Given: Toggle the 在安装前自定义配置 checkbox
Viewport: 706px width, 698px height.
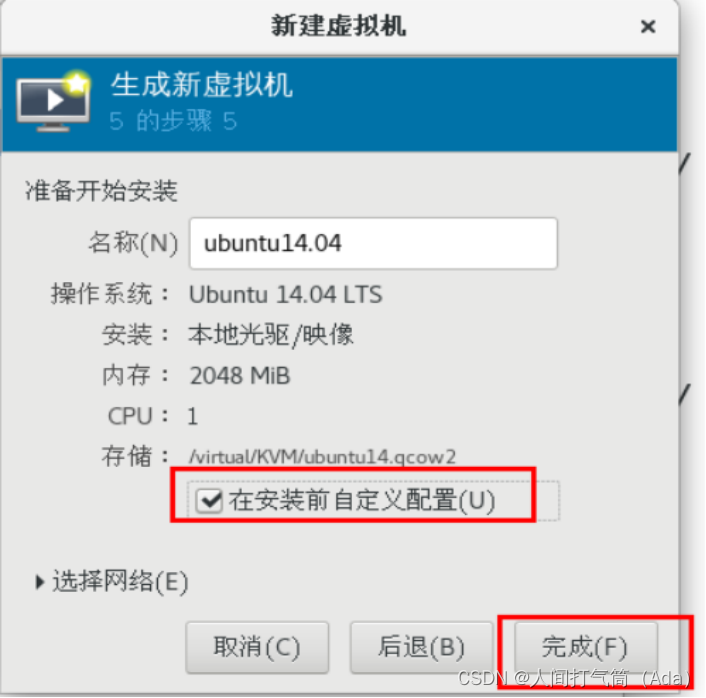Looking at the screenshot, I should [209, 501].
